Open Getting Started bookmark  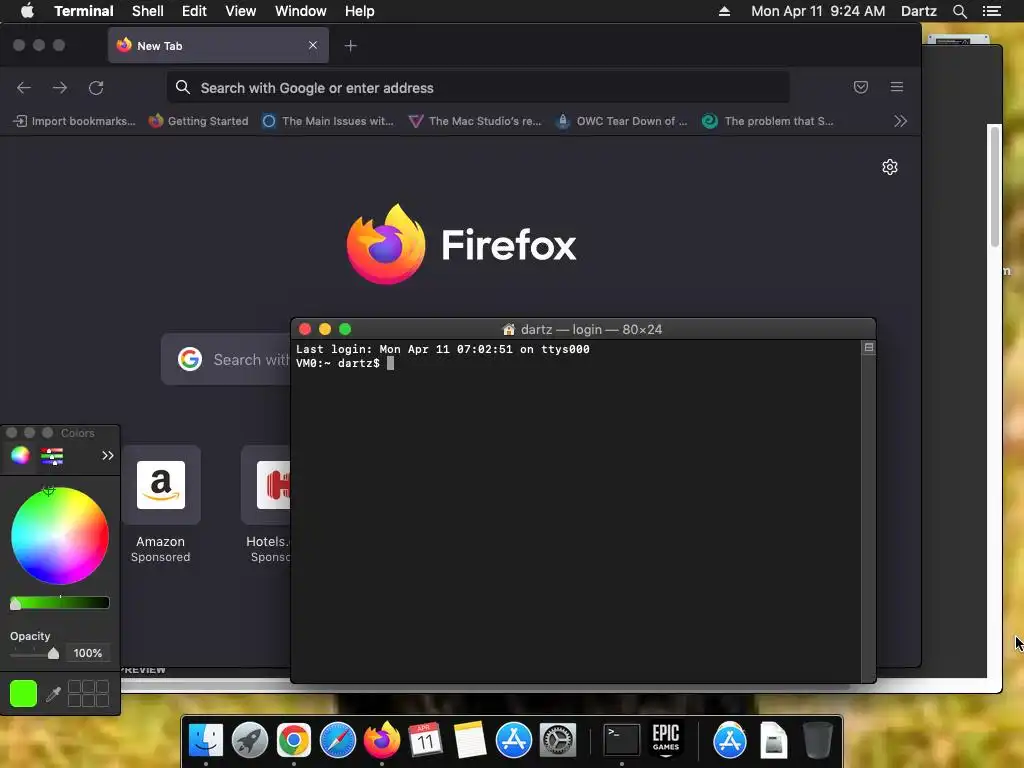click(199, 121)
